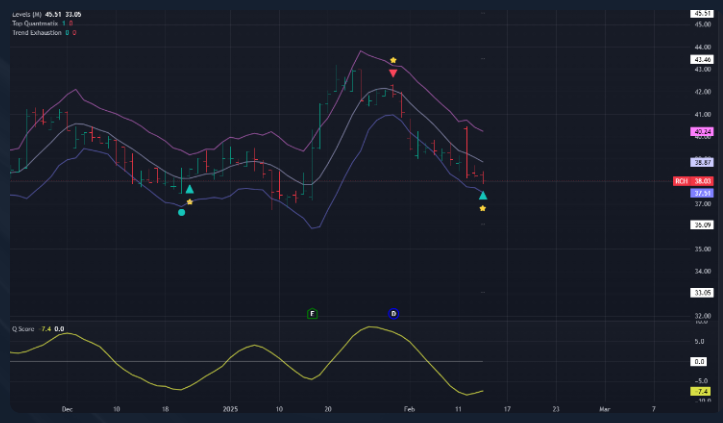Click the yellow star beside the teal circle
Screen dimensions: 723x423
click(x=190, y=202)
